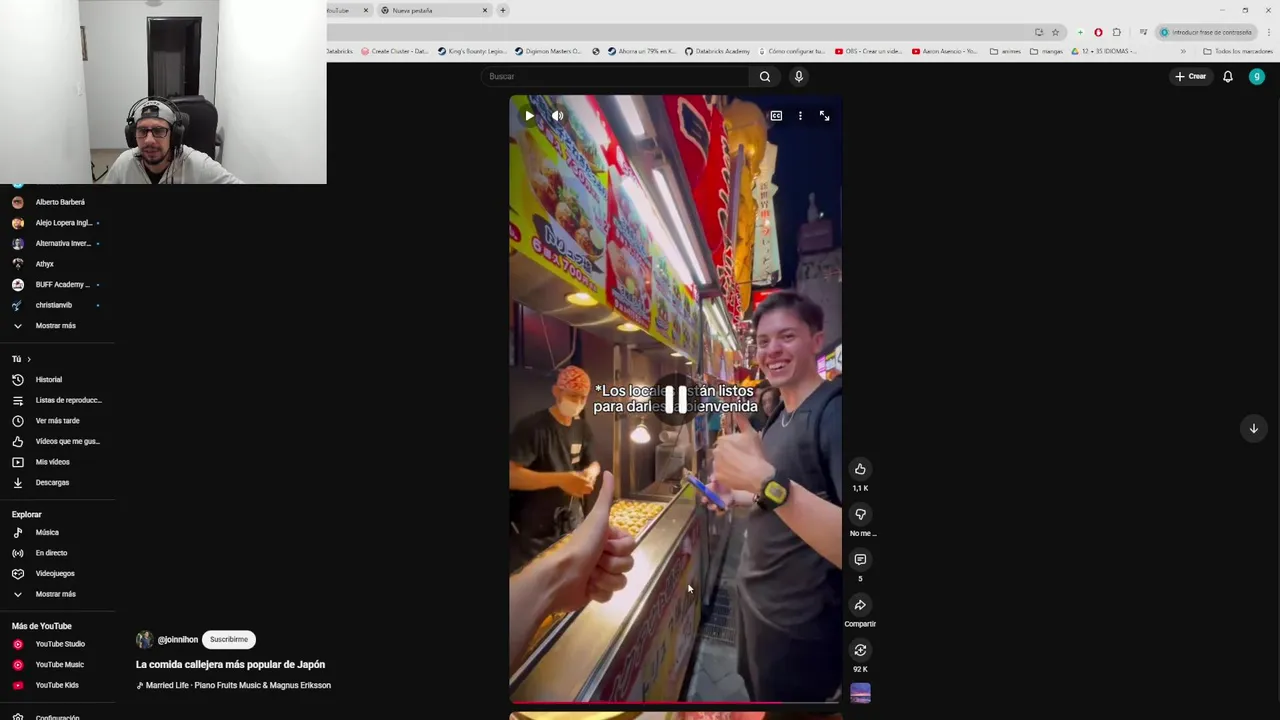This screenshot has height=720, width=1280.
Task: Show hidden bookmarks chevron
Action: 1183,51
